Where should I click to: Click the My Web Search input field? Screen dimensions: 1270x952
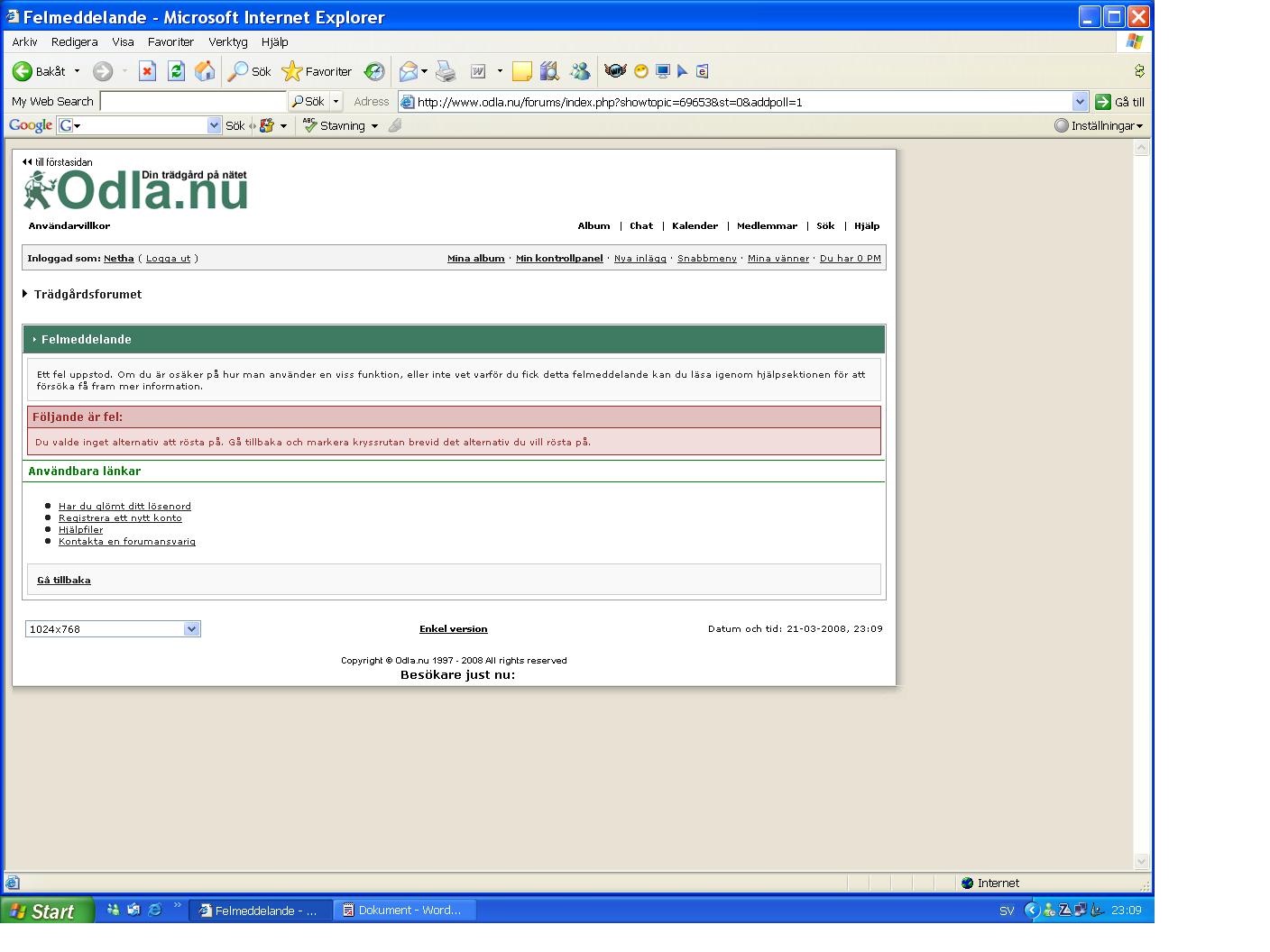coord(193,102)
